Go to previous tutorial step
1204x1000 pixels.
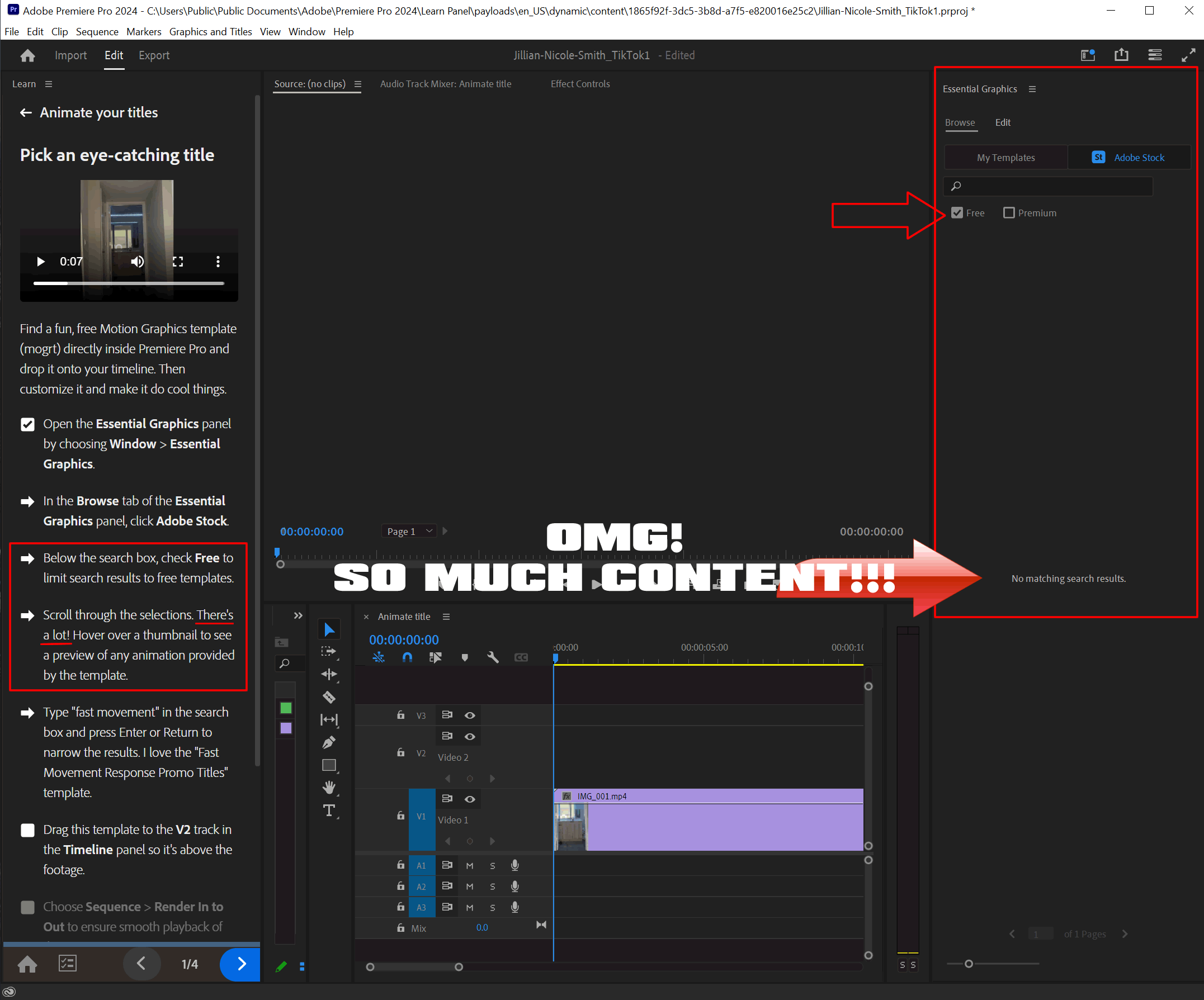[x=141, y=964]
